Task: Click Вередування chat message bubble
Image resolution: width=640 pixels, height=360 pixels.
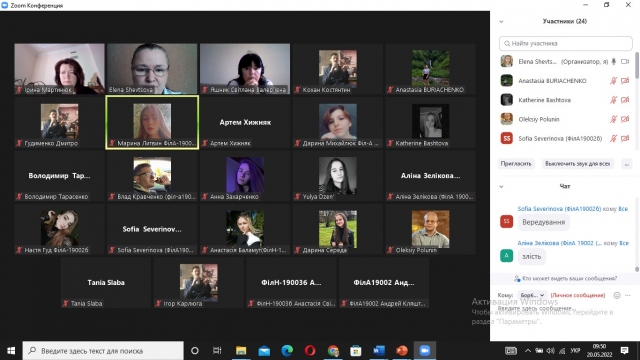Action: click(543, 222)
